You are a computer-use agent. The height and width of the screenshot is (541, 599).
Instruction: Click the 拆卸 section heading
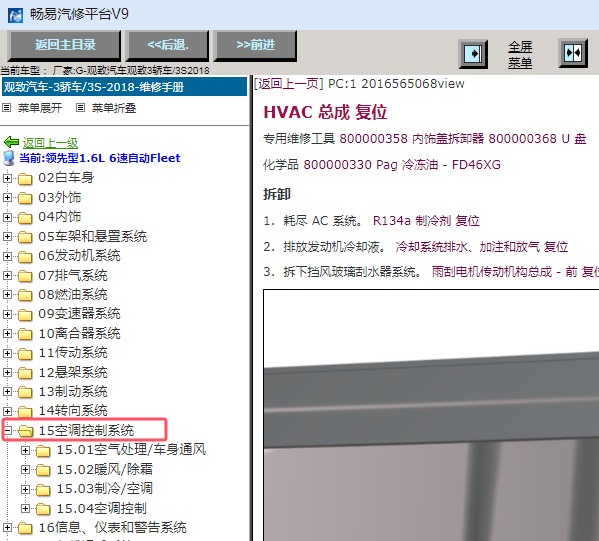[x=277, y=194]
